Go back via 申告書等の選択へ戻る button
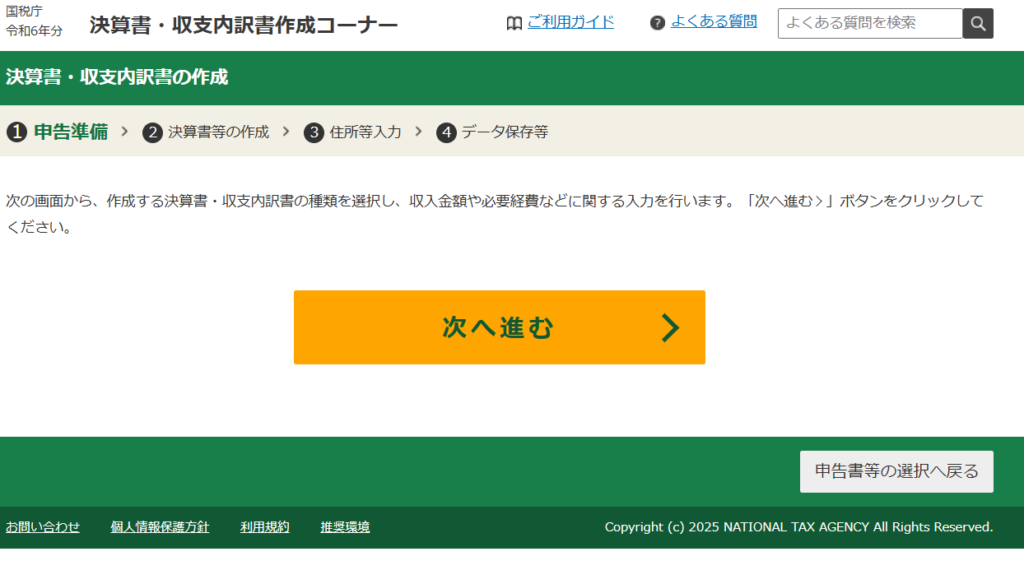The image size is (1024, 570). (x=896, y=471)
